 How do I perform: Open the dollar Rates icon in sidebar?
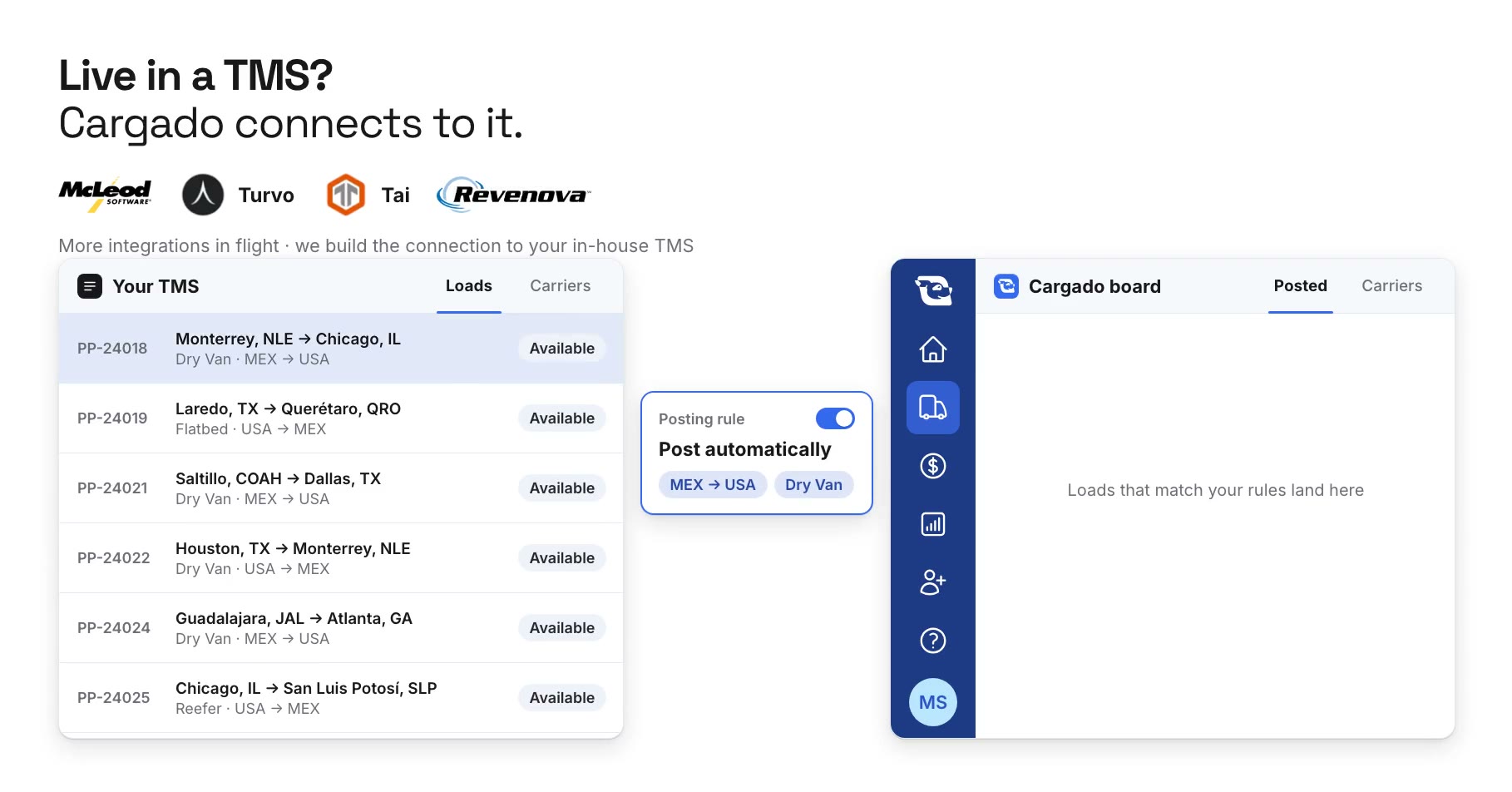point(932,466)
